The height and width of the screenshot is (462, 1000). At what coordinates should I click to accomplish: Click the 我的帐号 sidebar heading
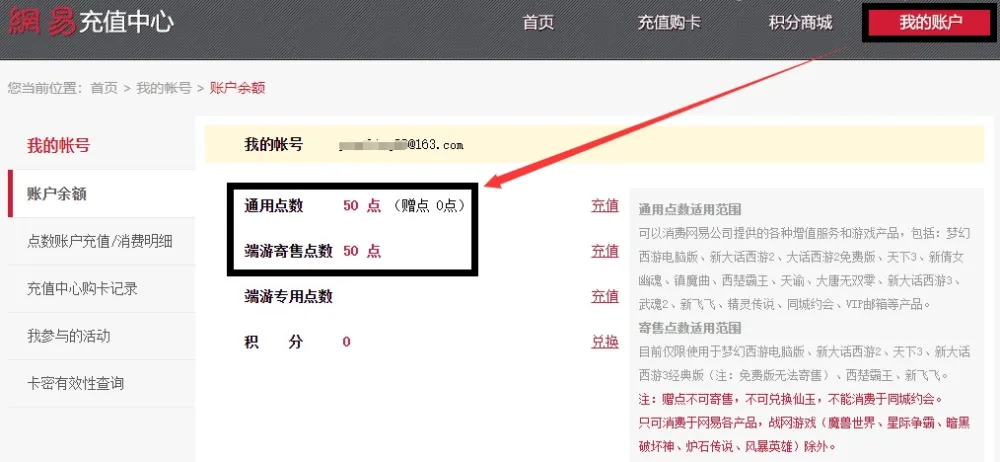click(58, 145)
